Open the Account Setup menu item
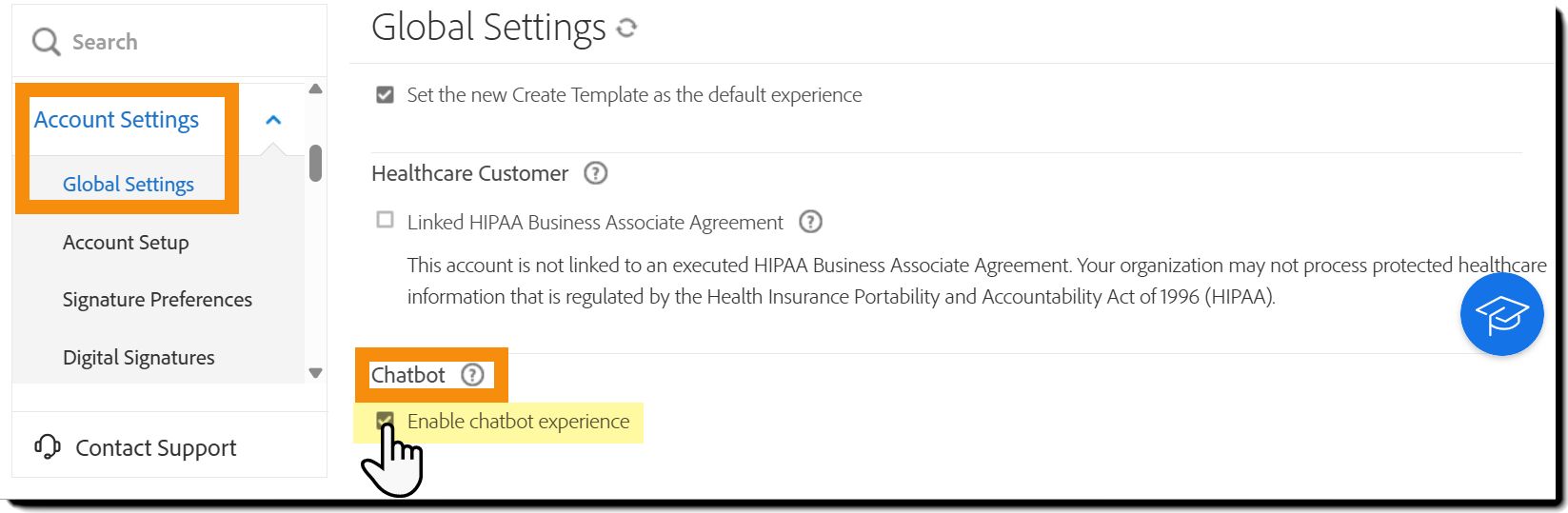The height and width of the screenshot is (513, 1568). (x=126, y=243)
